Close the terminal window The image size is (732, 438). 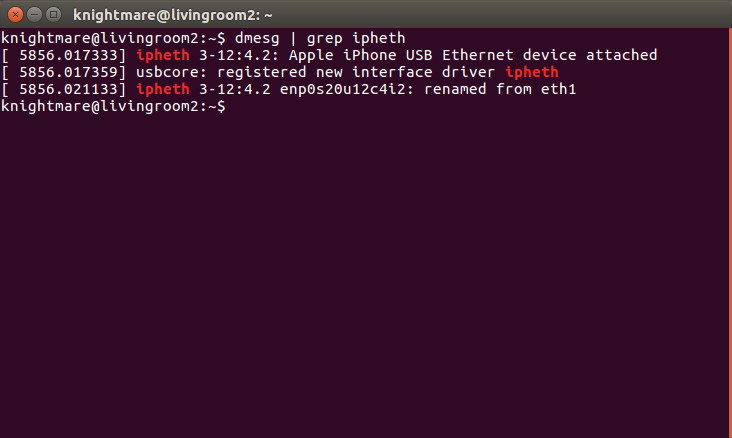click(x=14, y=14)
